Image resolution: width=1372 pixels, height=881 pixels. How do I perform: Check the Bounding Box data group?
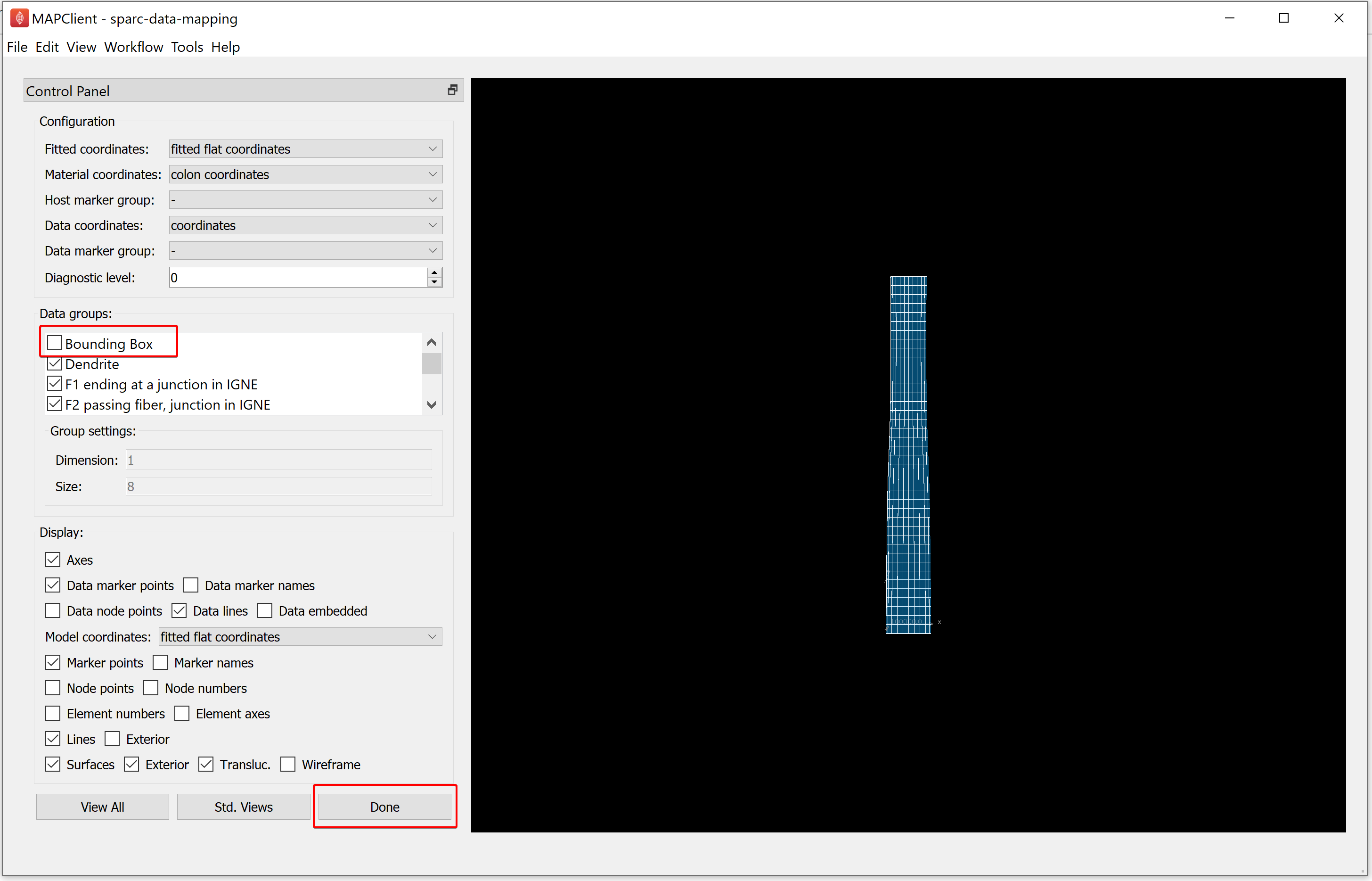(x=54, y=343)
